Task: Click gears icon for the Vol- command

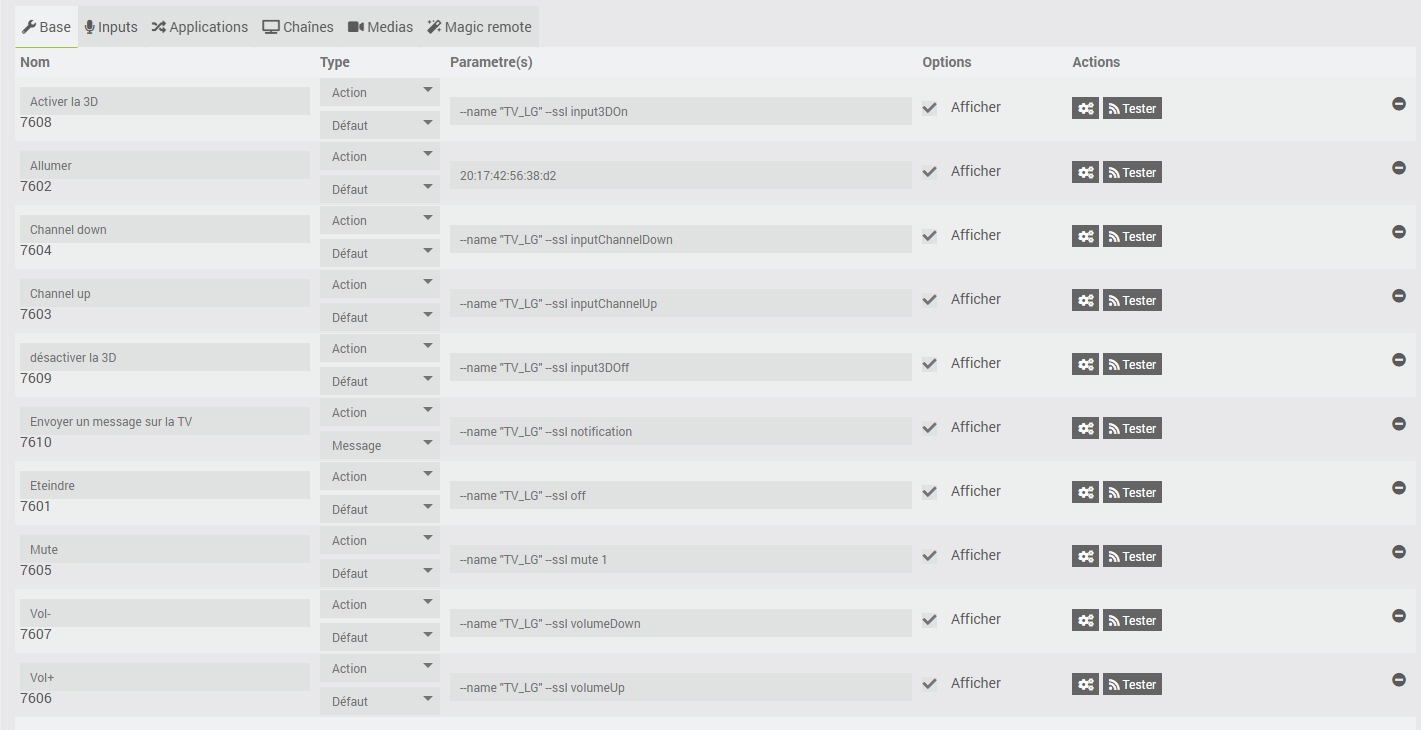Action: [x=1085, y=621]
